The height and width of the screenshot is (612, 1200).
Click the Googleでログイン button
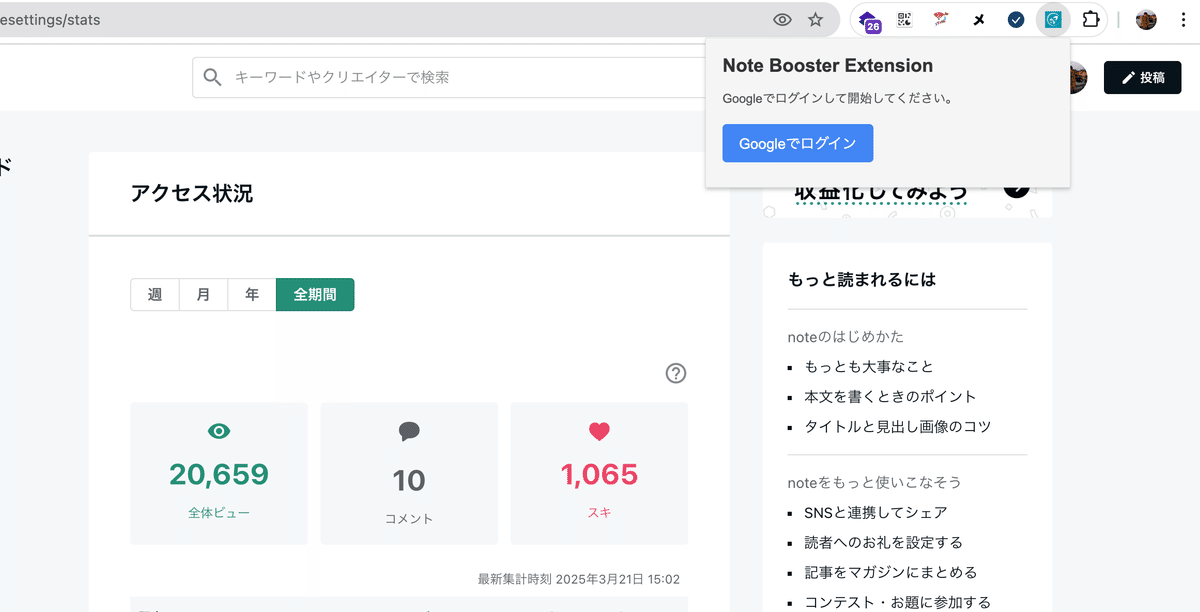pos(797,143)
